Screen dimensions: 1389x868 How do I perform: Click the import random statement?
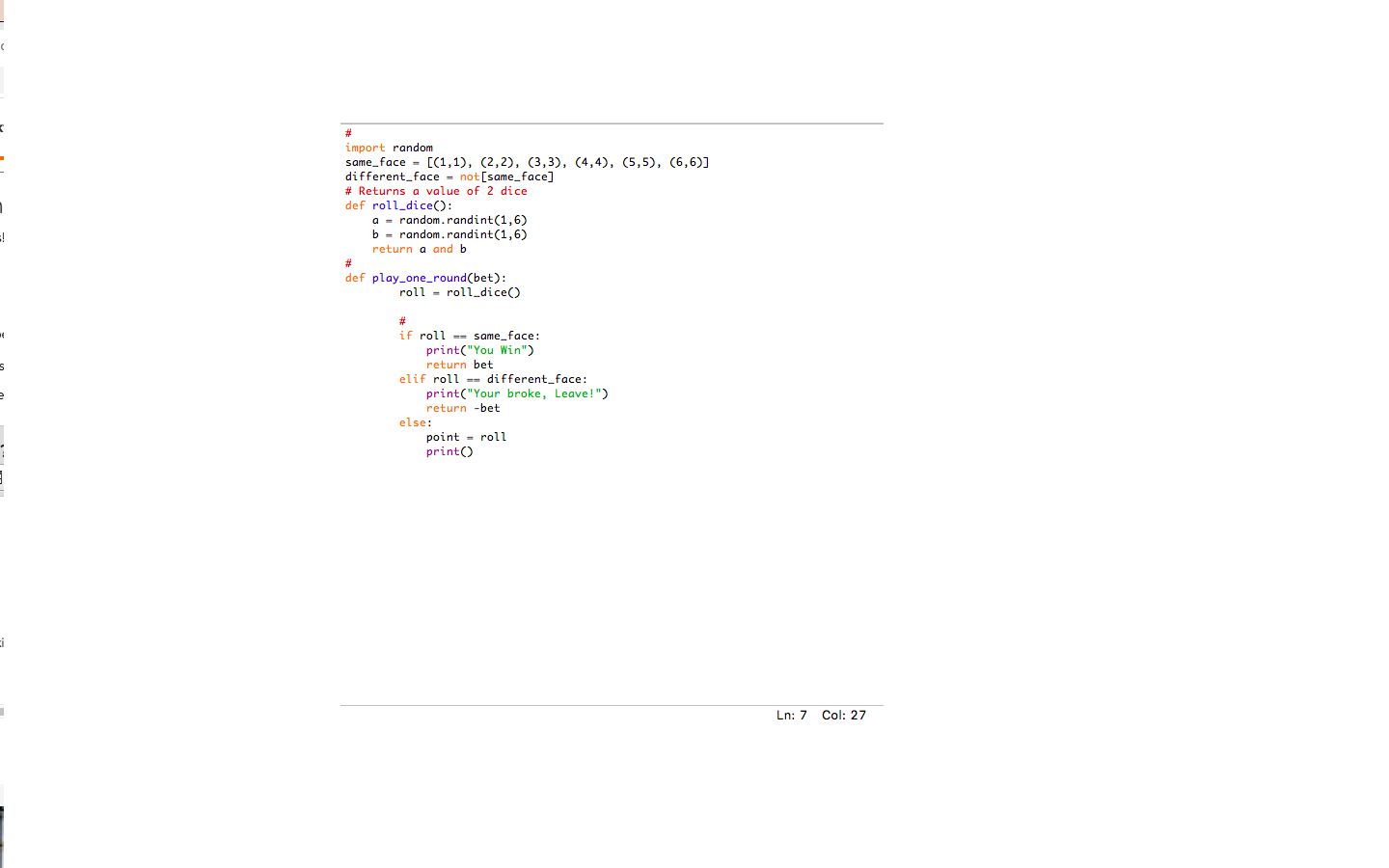click(x=389, y=147)
